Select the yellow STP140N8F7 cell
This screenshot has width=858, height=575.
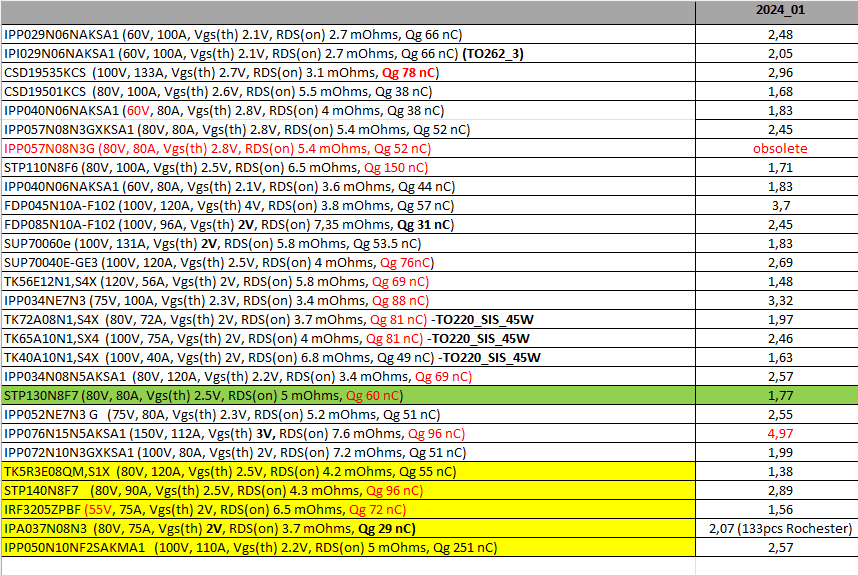pos(349,491)
